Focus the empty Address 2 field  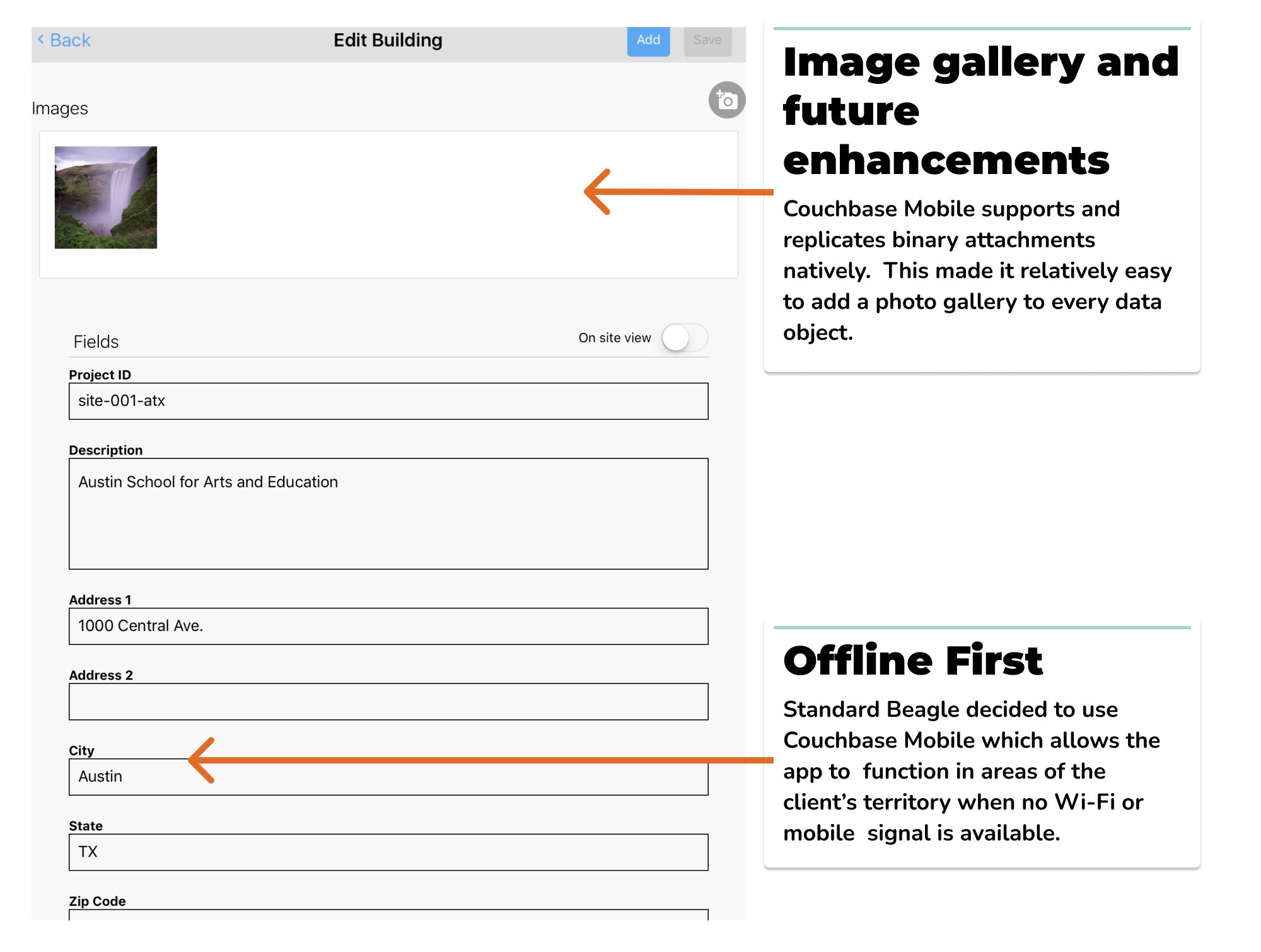[388, 700]
